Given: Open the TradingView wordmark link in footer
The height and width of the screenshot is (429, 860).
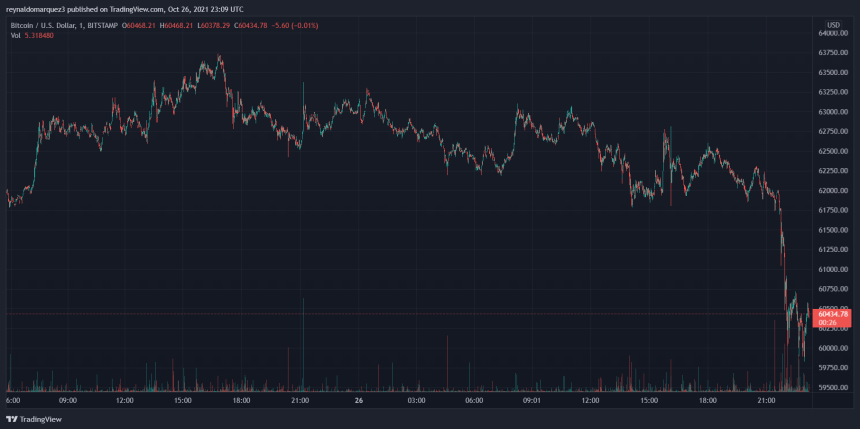Looking at the screenshot, I should (x=38, y=420).
